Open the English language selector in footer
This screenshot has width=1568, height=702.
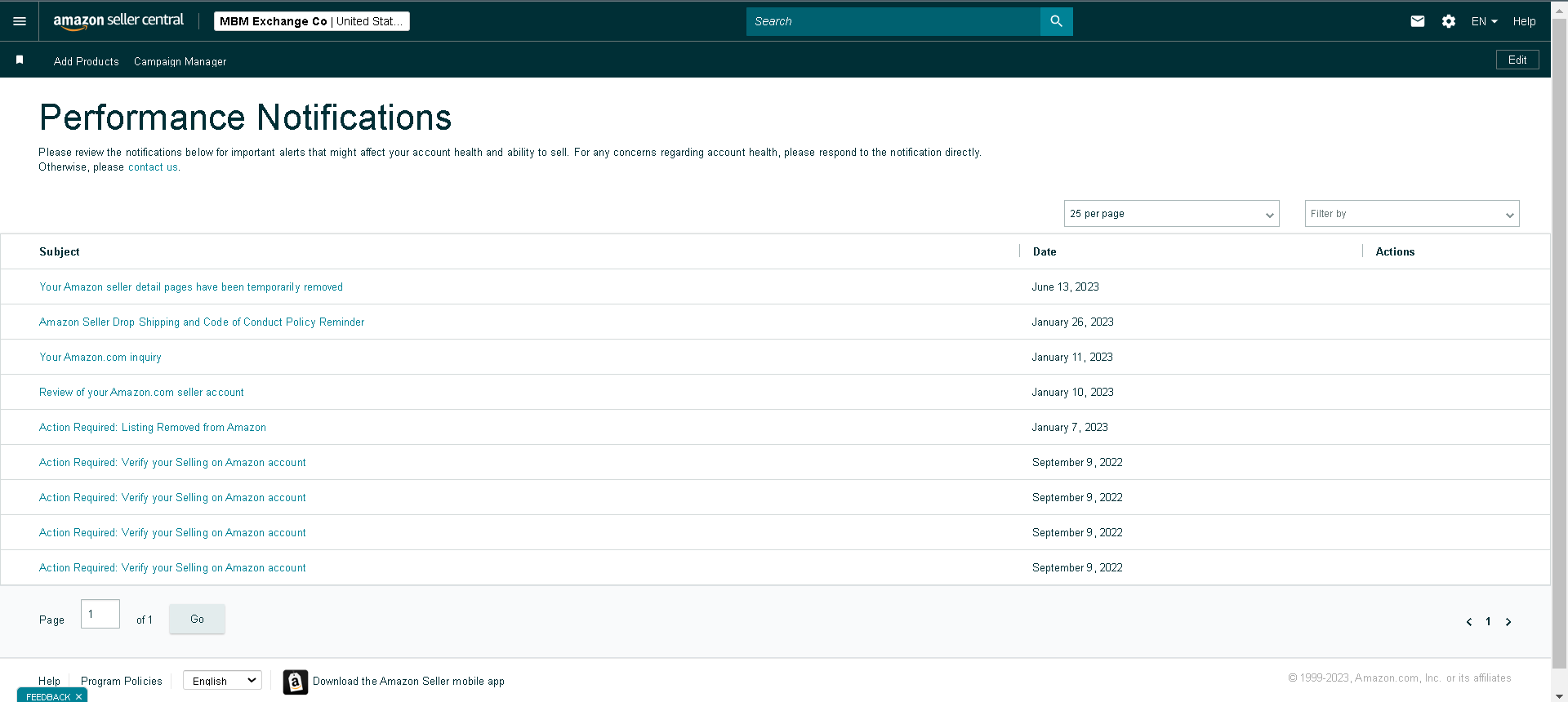[222, 681]
